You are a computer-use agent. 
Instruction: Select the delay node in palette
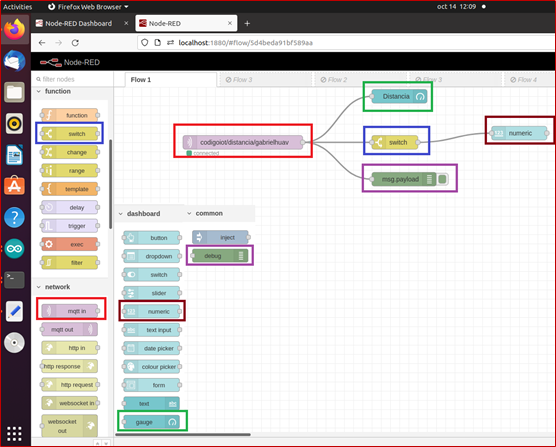(70, 207)
